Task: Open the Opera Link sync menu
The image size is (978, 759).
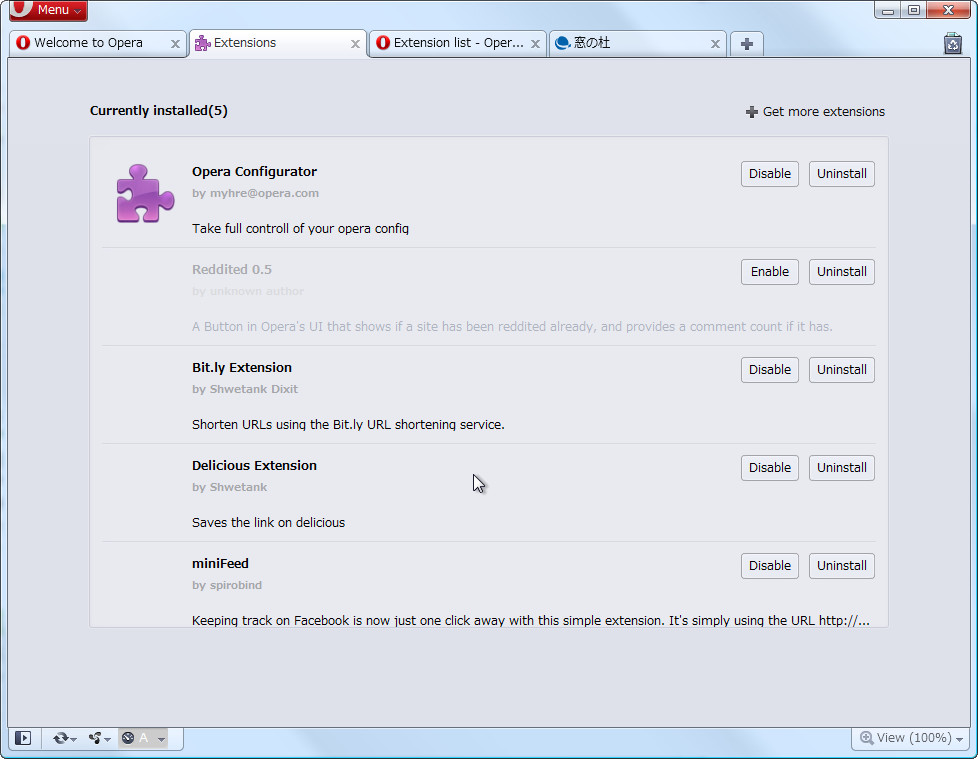Action: click(x=64, y=738)
